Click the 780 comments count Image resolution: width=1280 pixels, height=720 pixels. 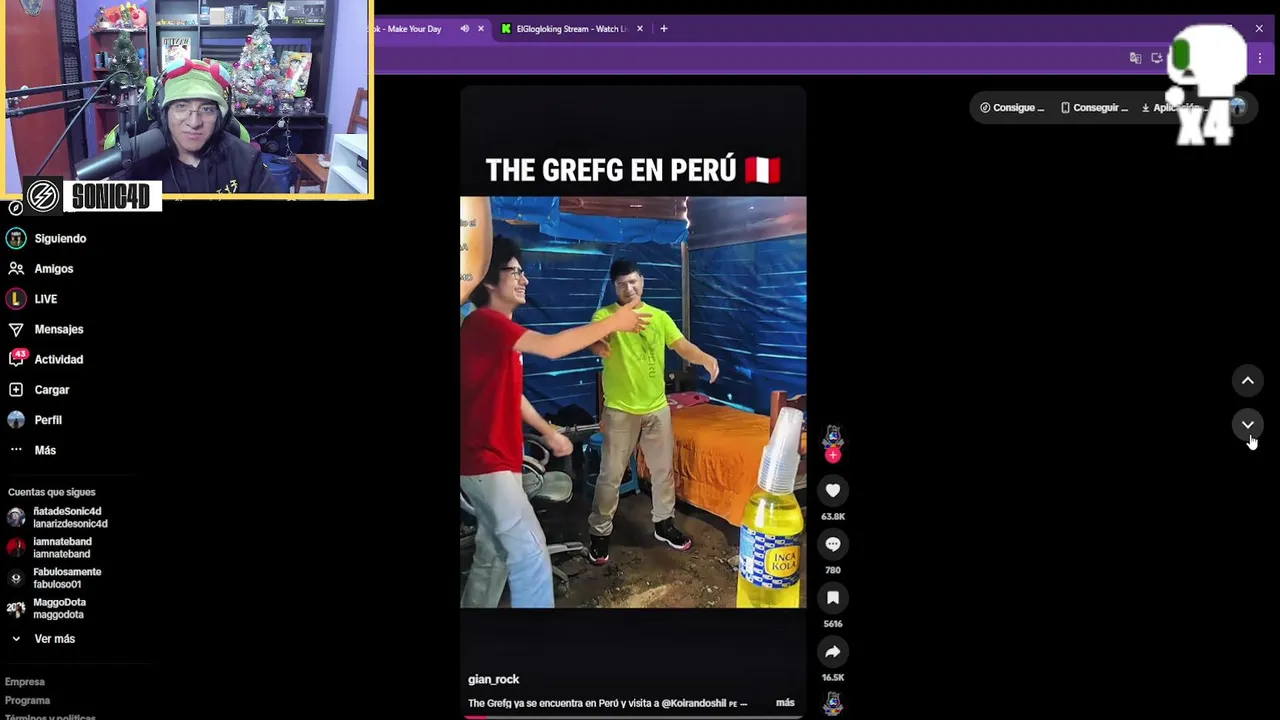click(833, 570)
